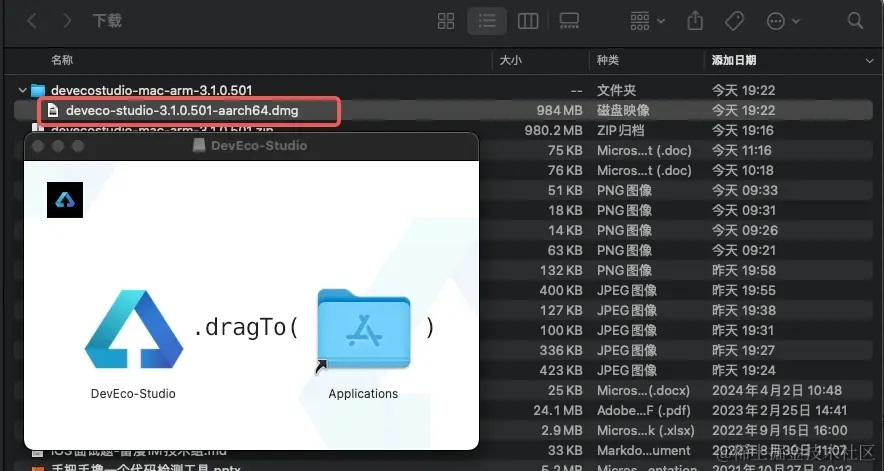Click the 磁盘映像 kind cell
Viewport: 884px width, 471px height.
pyautogui.click(x=623, y=111)
